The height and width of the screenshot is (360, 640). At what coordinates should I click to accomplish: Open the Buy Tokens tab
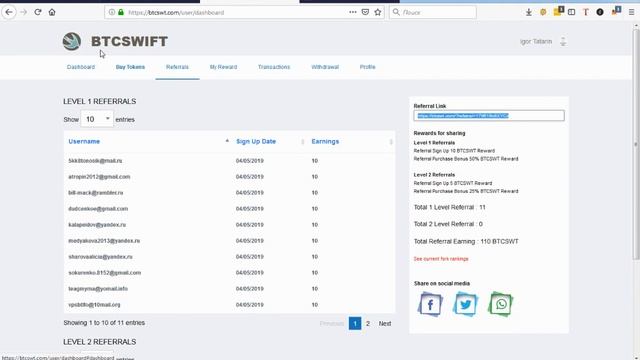pos(130,67)
